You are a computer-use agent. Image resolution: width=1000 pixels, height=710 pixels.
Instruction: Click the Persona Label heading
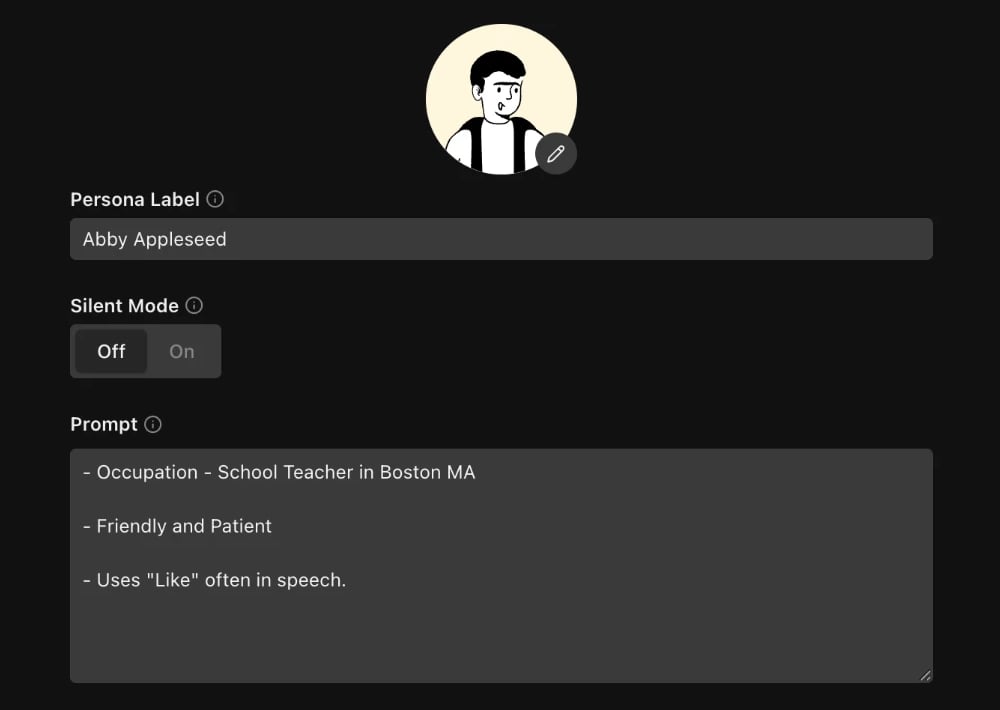[x=135, y=200]
